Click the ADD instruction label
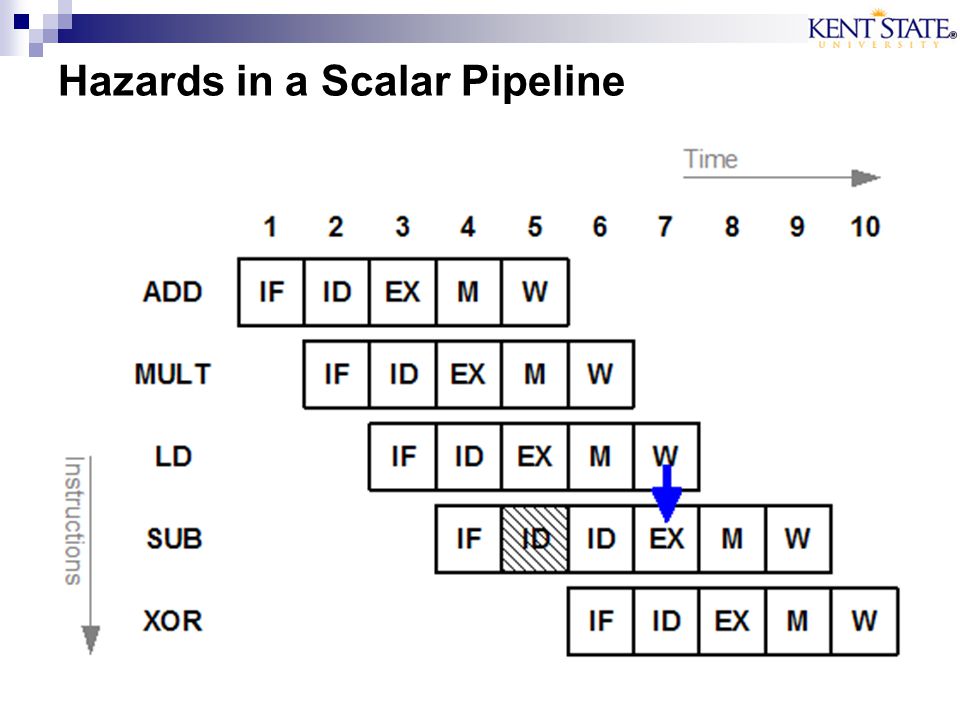This screenshot has width=960, height=720. coord(173,292)
